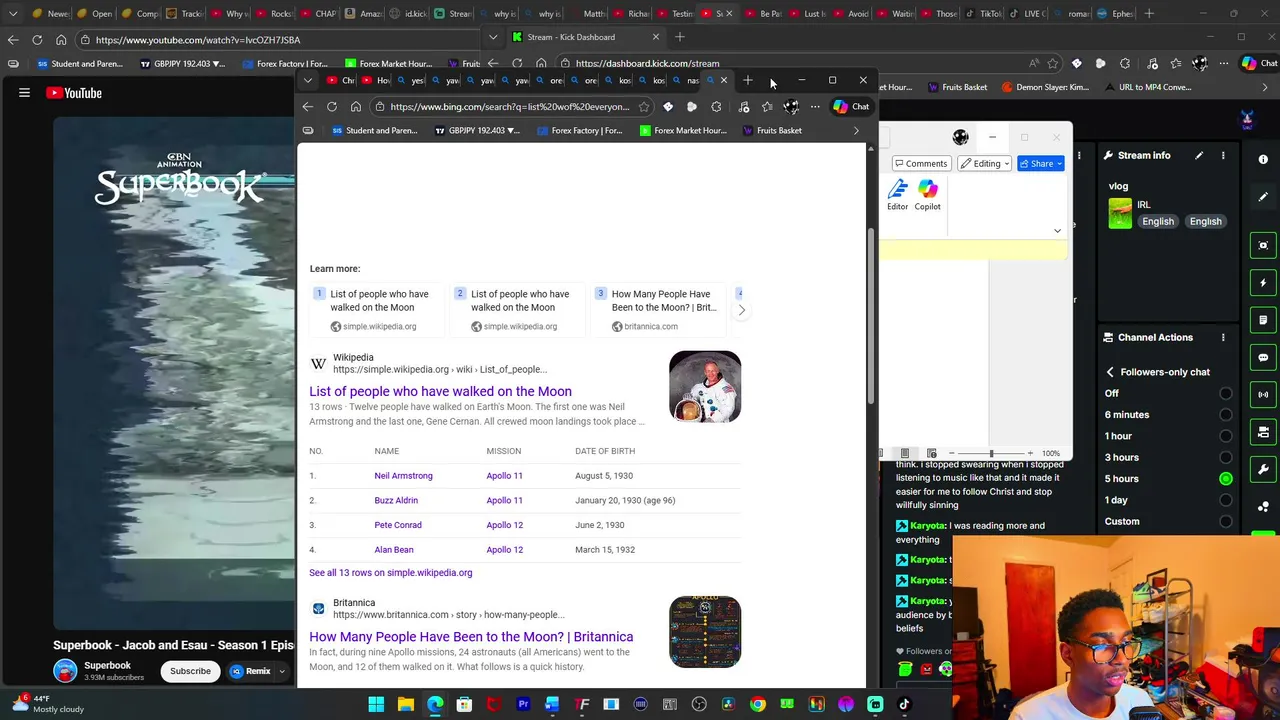The width and height of the screenshot is (1280, 720).
Task: Reload the Bing search page
Action: (x=332, y=107)
